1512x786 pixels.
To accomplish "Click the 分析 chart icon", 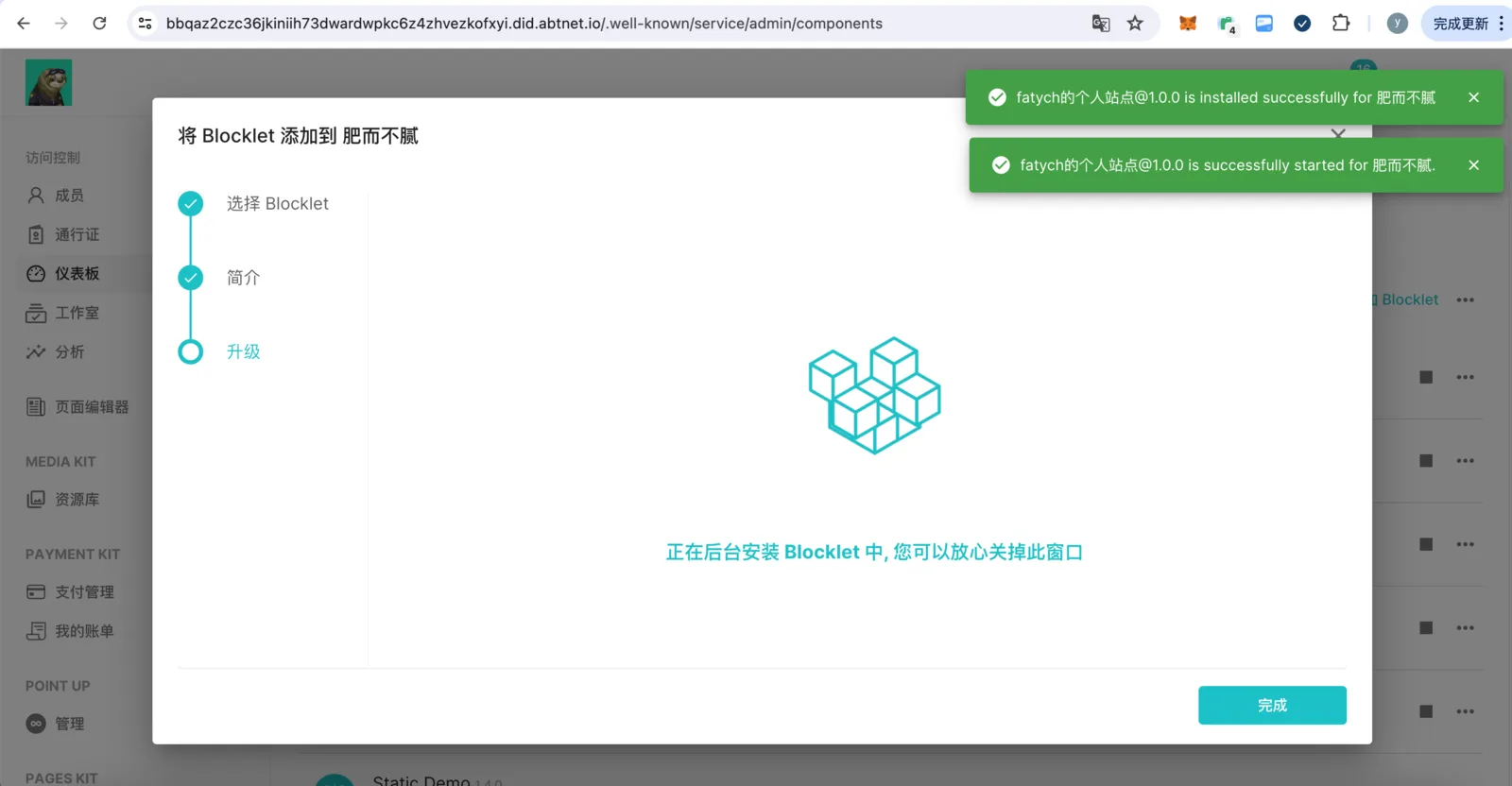I will [x=36, y=351].
